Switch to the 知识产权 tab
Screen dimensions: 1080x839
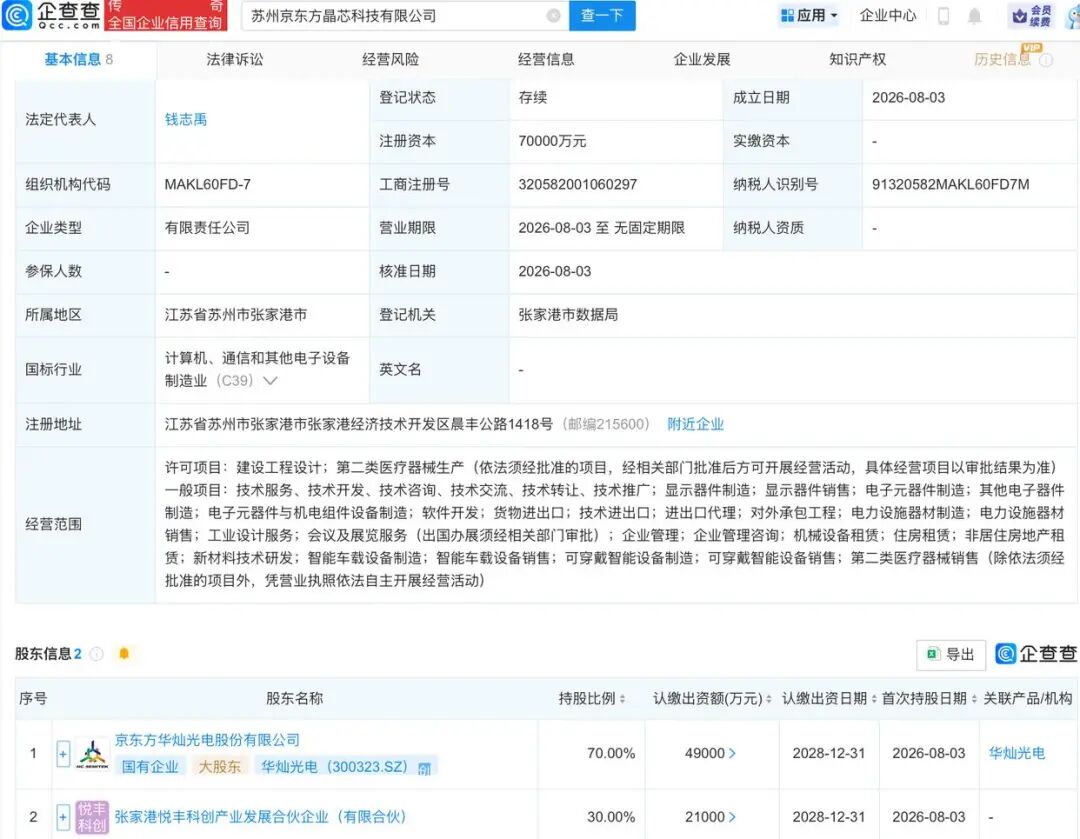point(858,59)
